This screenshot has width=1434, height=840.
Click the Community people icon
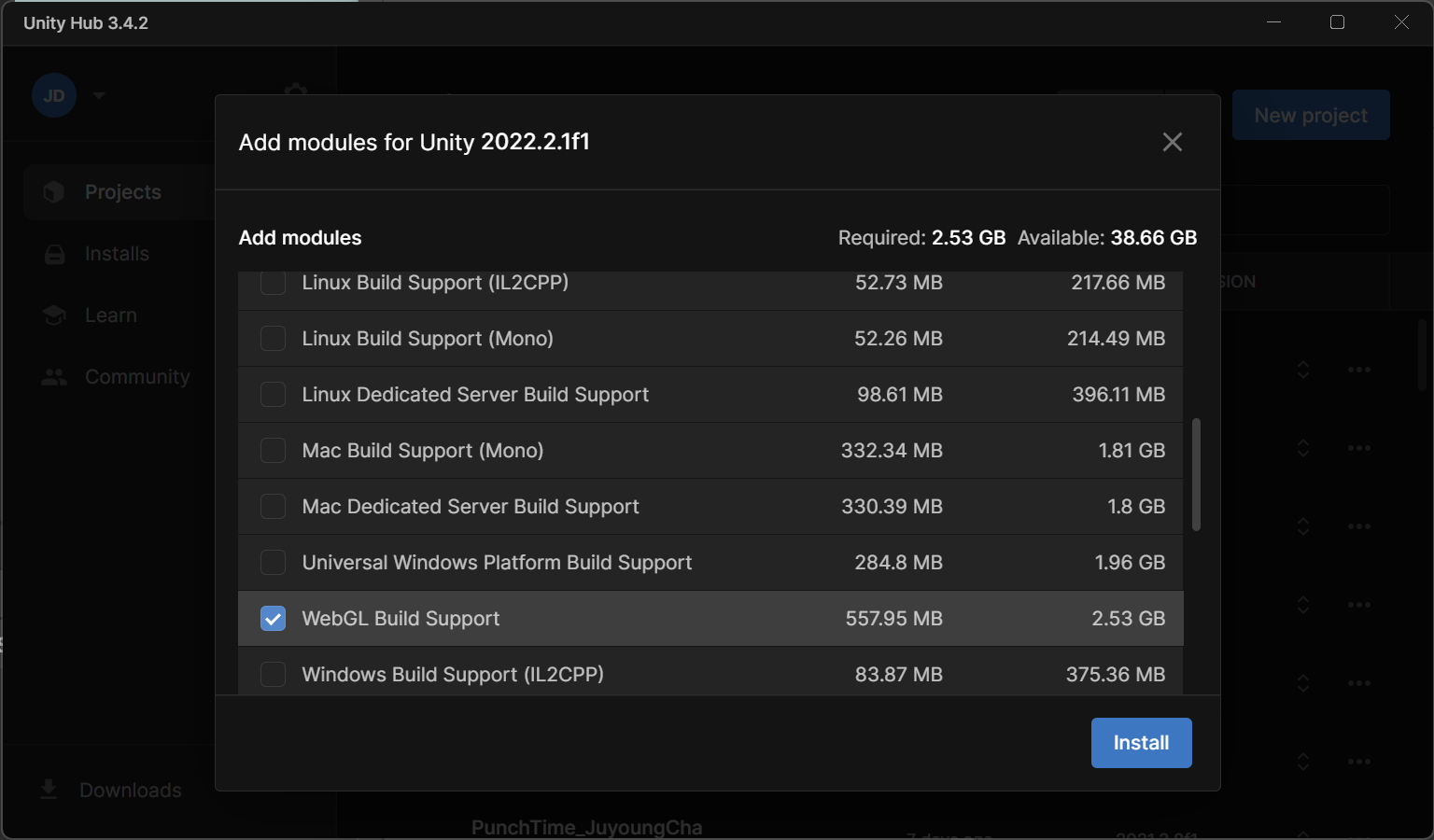tap(54, 377)
